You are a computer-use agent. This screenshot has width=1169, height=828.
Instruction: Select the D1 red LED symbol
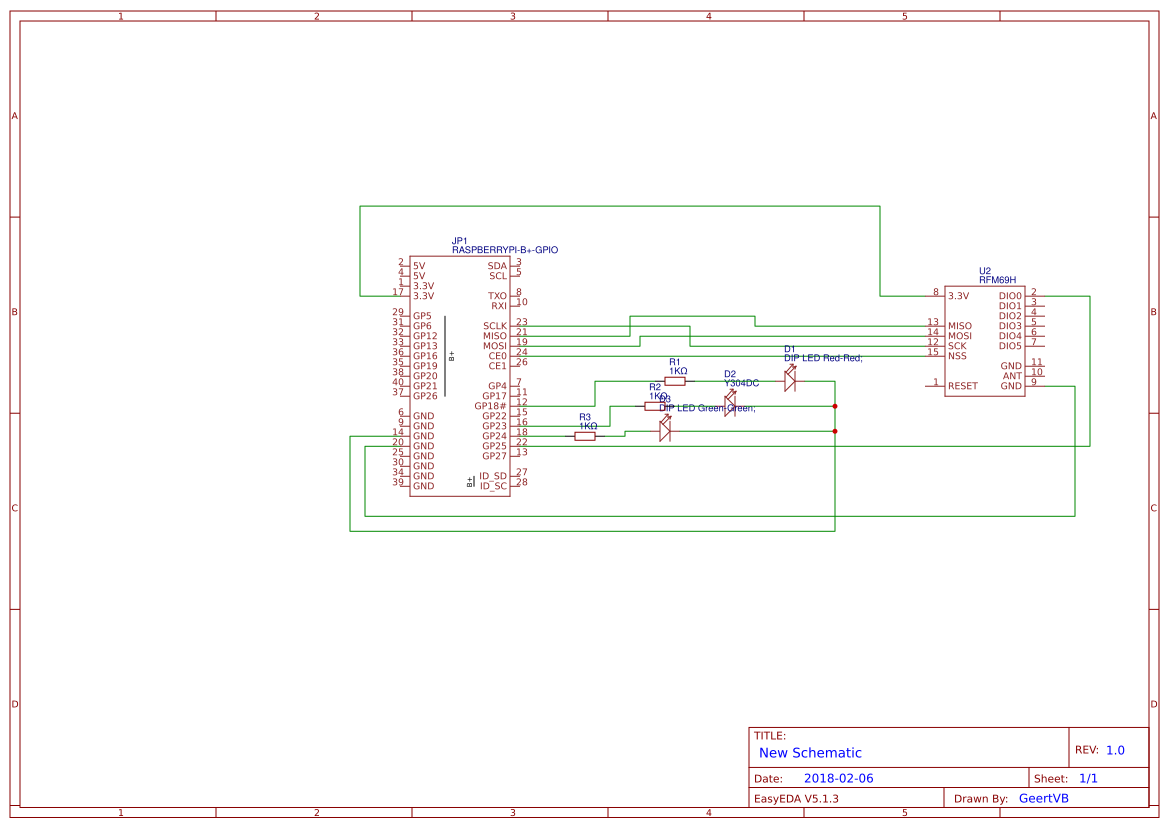point(790,380)
